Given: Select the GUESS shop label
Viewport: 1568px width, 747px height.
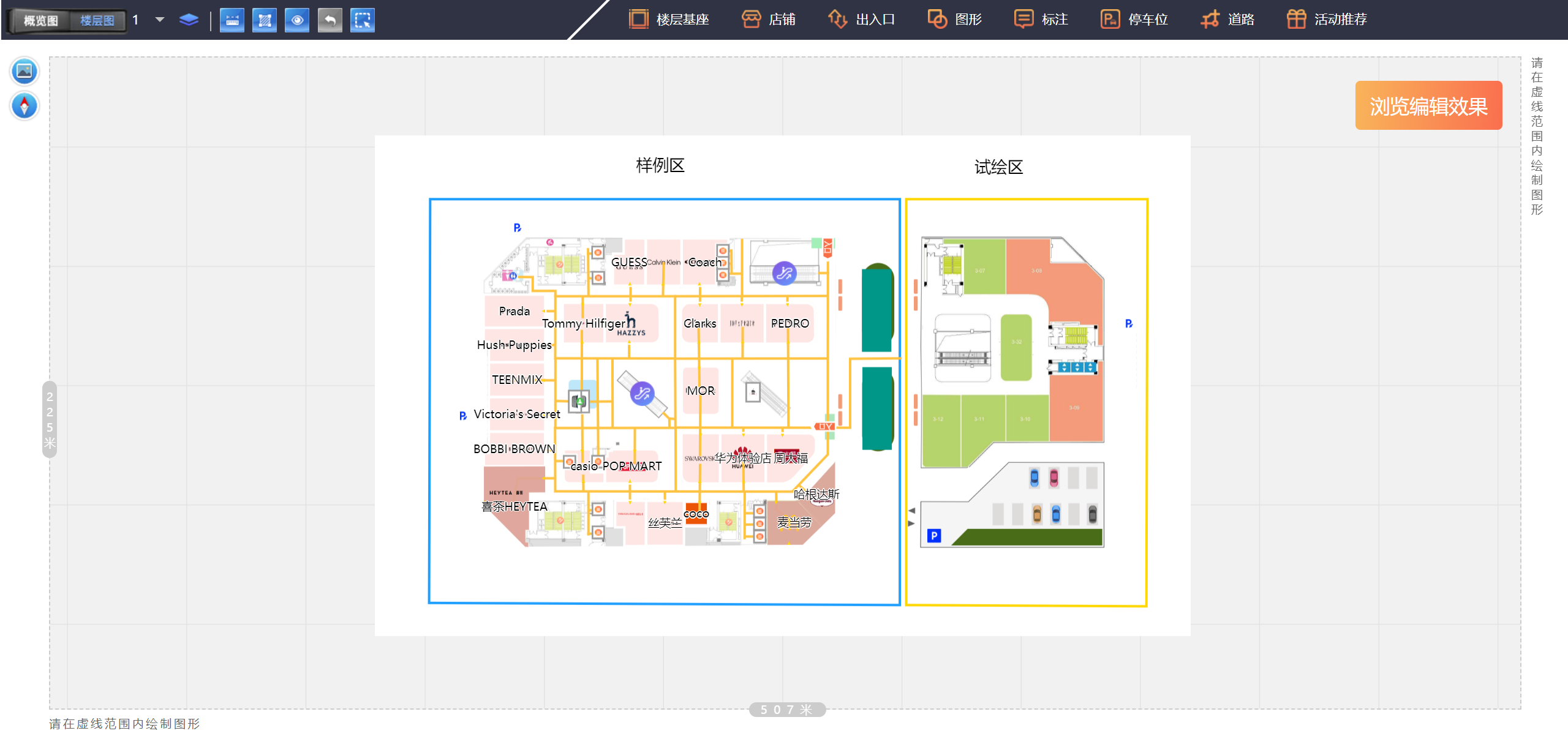Looking at the screenshot, I should click(628, 262).
